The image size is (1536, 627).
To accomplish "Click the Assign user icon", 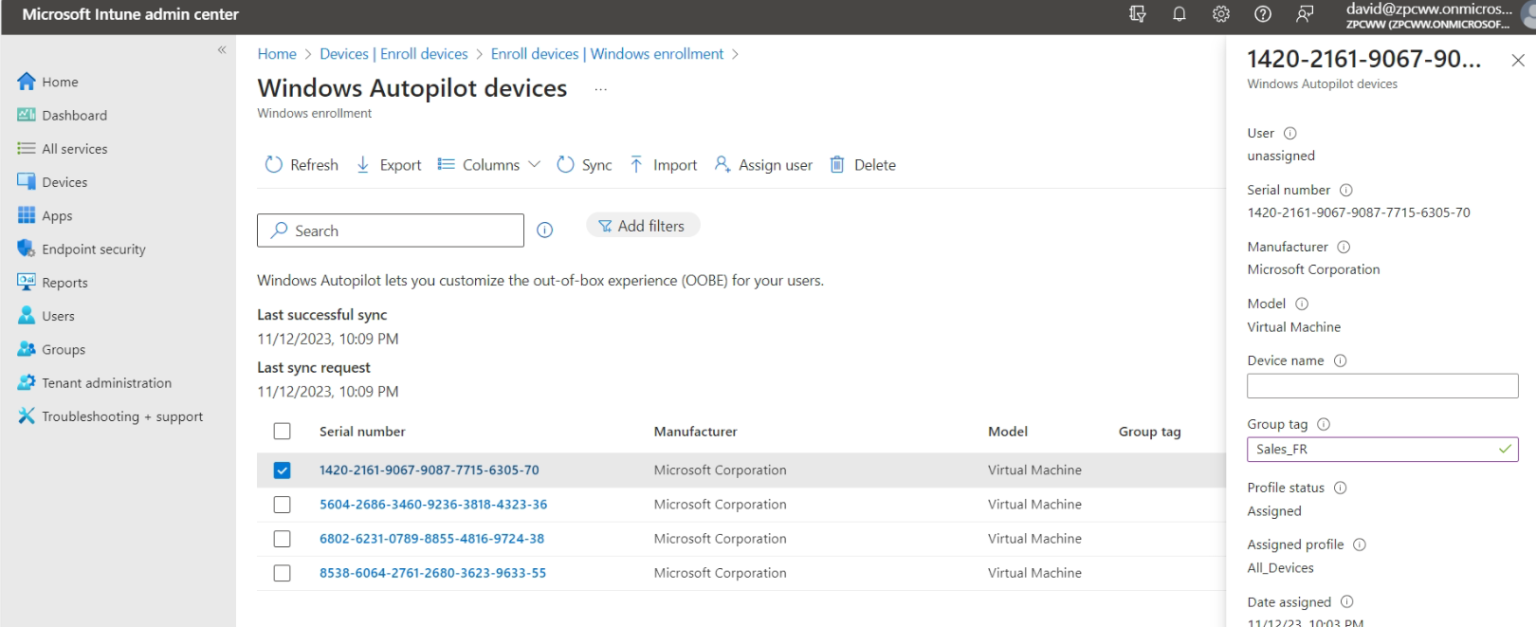I will pyautogui.click(x=722, y=165).
